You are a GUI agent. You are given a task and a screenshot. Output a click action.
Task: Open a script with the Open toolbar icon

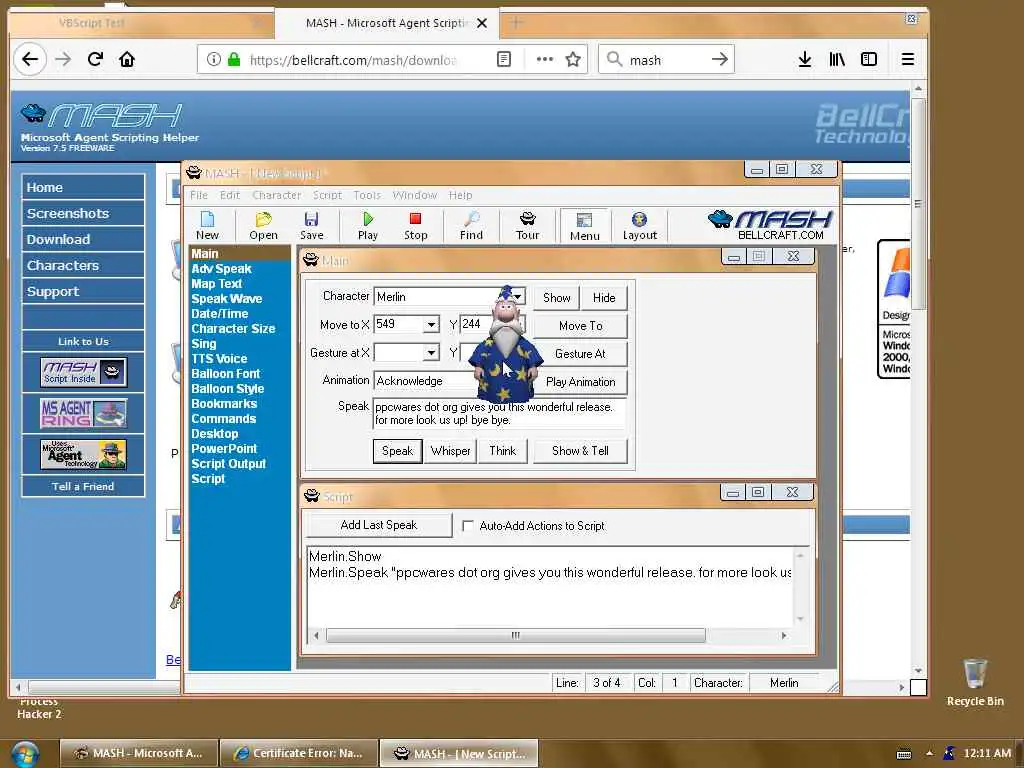tap(263, 226)
